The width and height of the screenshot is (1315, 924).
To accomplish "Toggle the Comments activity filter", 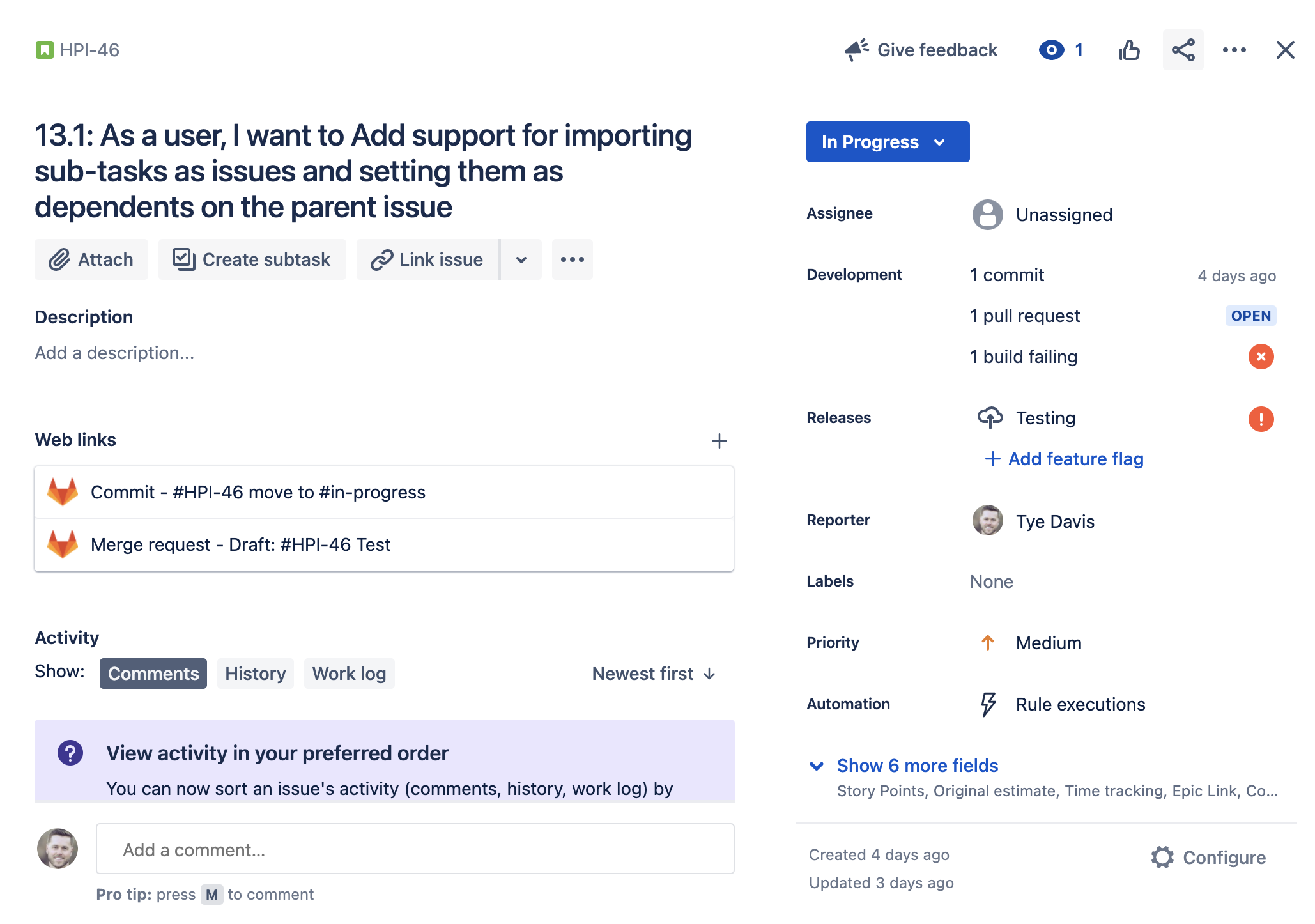I will click(x=153, y=673).
